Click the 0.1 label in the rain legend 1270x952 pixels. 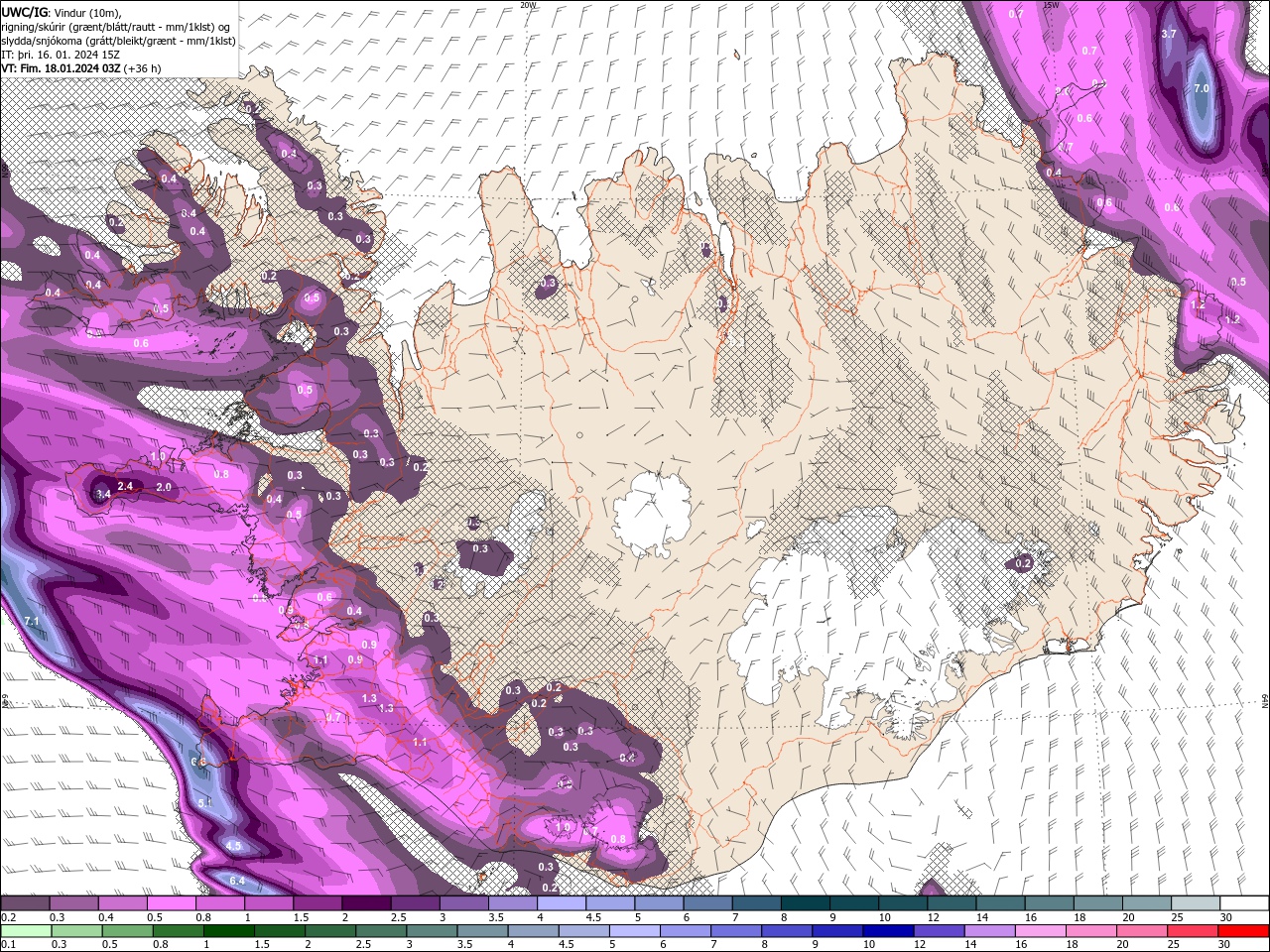coord(8,945)
